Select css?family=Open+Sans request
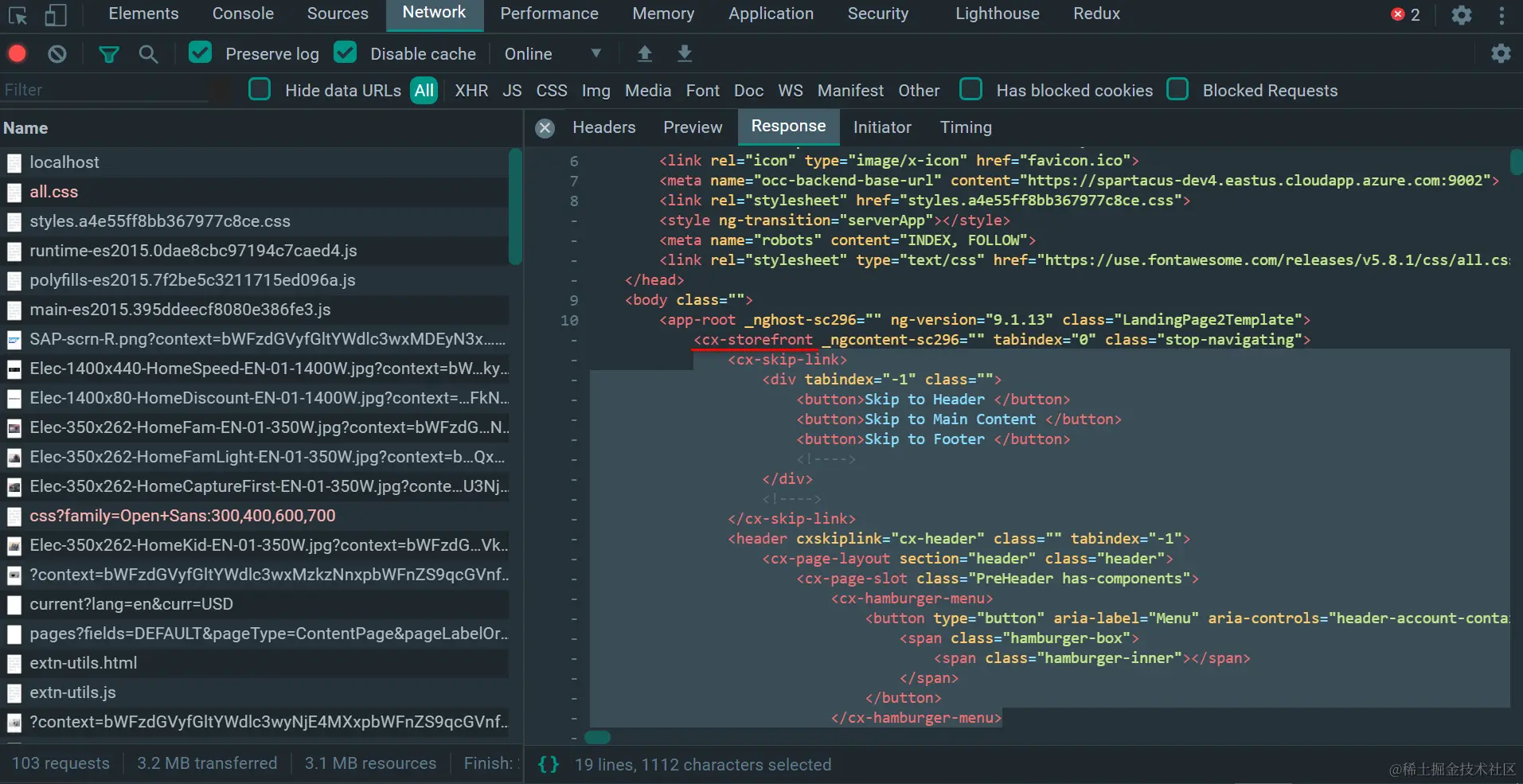 [x=255, y=516]
